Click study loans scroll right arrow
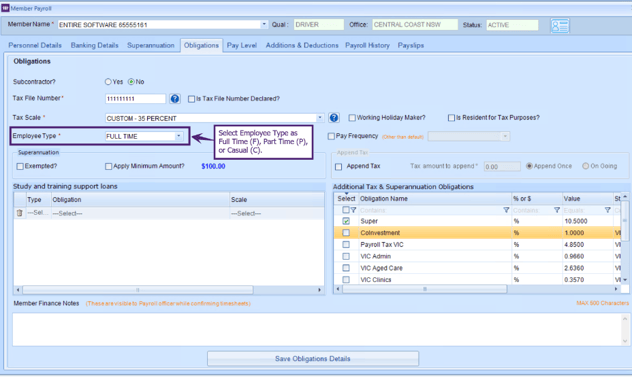The width and height of the screenshot is (632, 382). click(x=320, y=290)
